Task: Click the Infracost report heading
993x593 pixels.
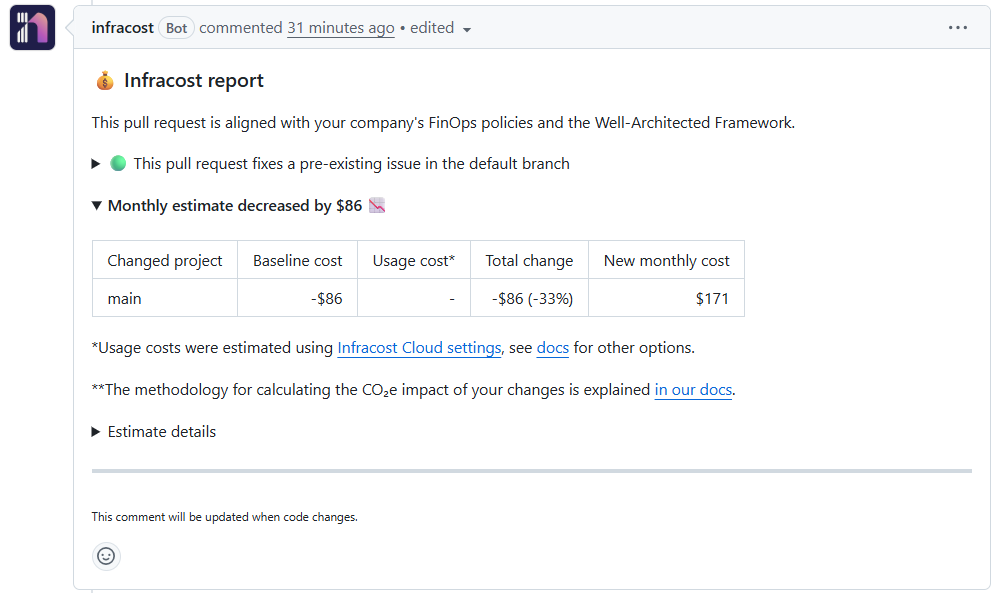Action: tap(194, 80)
